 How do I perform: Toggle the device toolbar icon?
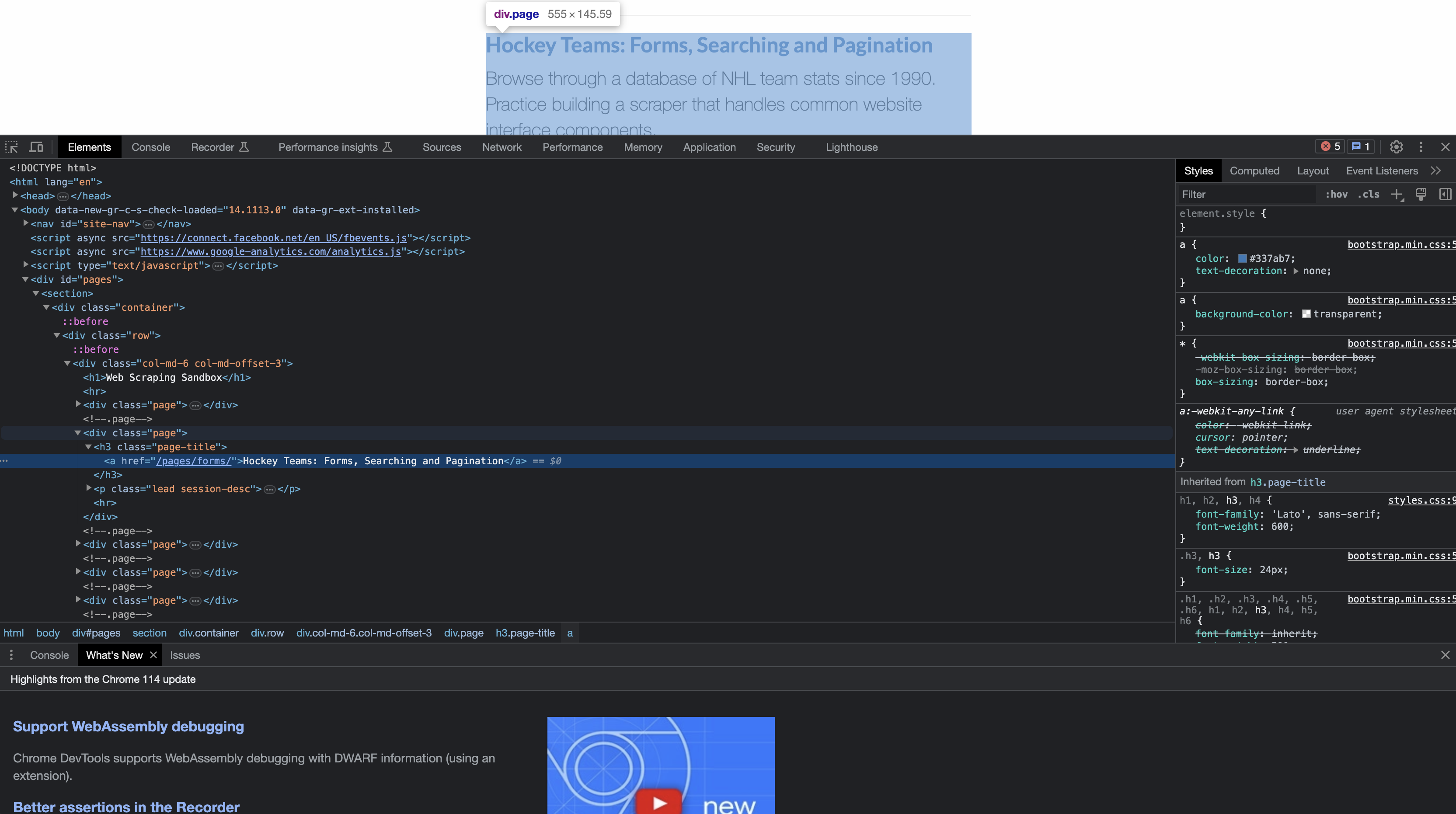[x=36, y=147]
